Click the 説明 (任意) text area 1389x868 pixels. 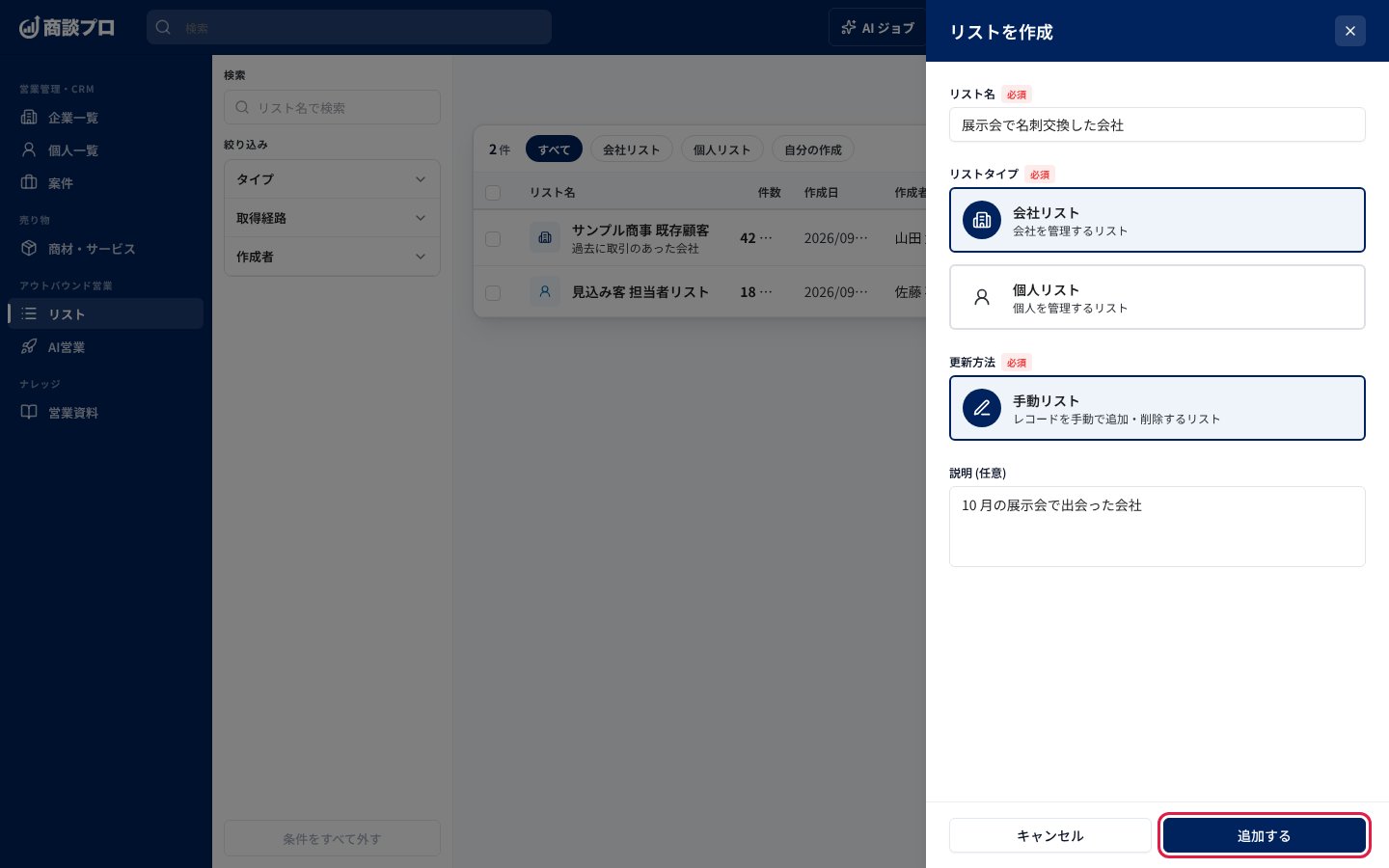[1157, 527]
